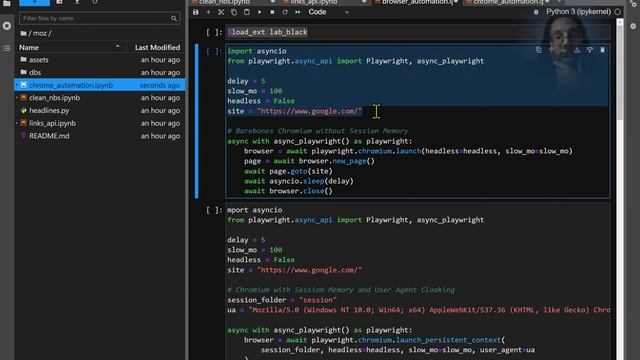Click the 'headless = False' line in active cell
This screenshot has height=360, width=640.
[x=261, y=101]
